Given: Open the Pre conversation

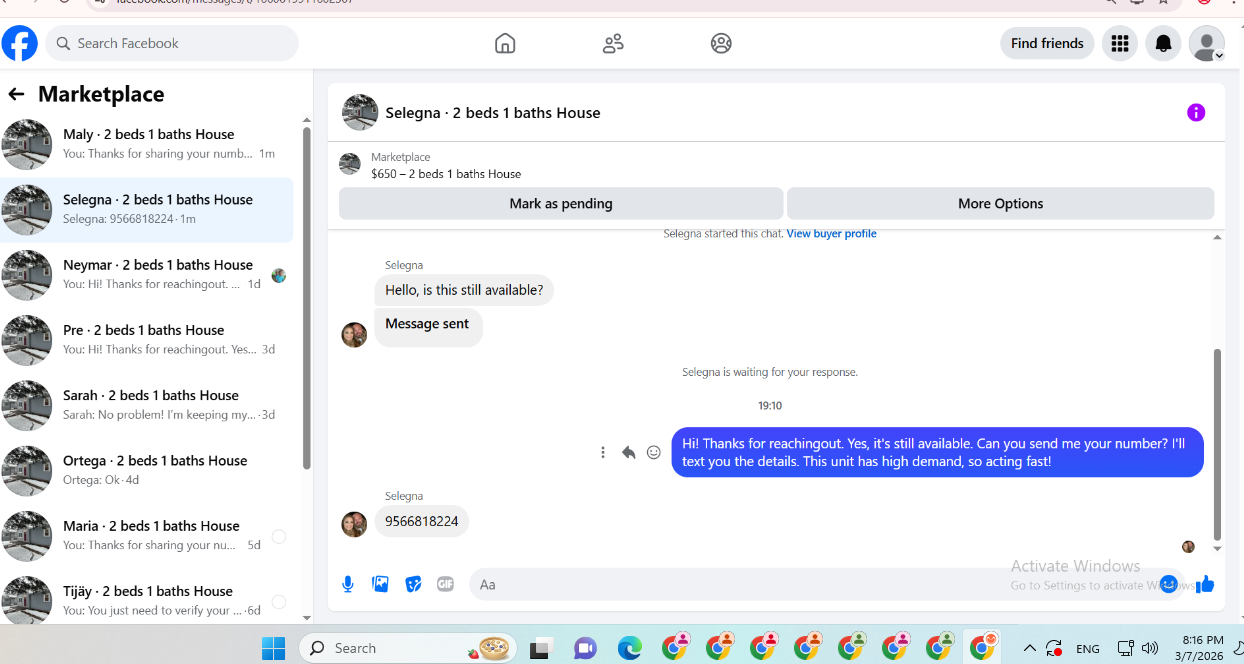Looking at the screenshot, I should click(148, 340).
